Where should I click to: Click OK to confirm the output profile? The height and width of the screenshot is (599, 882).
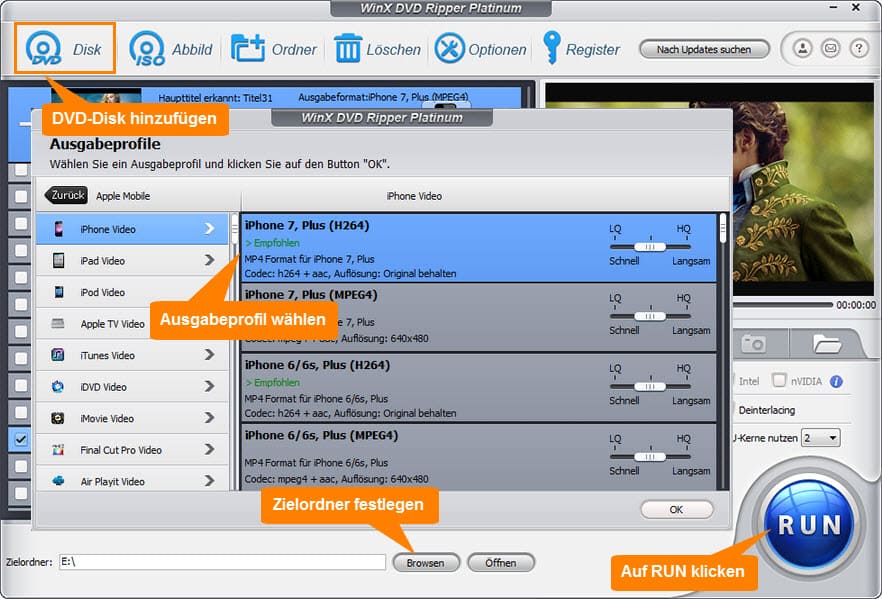click(676, 509)
